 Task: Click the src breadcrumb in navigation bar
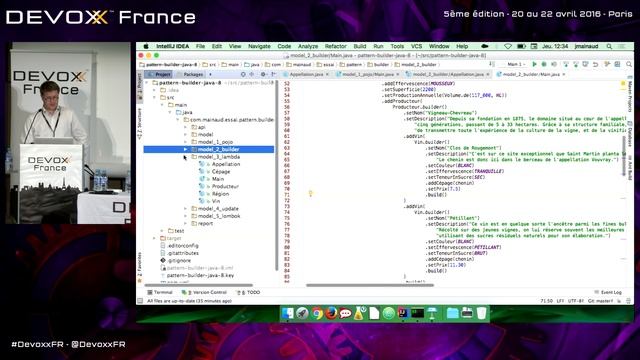coord(209,64)
